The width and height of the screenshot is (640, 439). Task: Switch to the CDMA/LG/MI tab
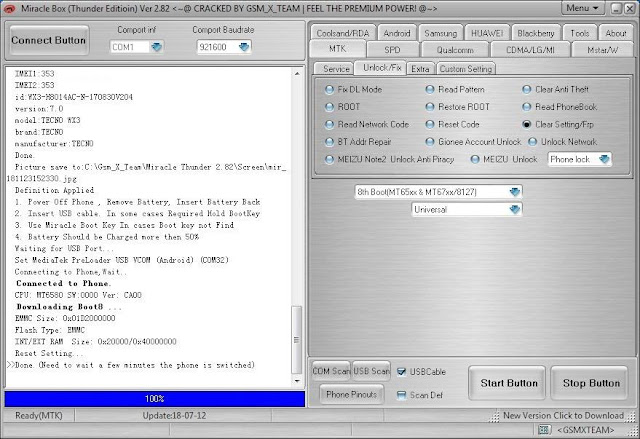pyautogui.click(x=530, y=50)
